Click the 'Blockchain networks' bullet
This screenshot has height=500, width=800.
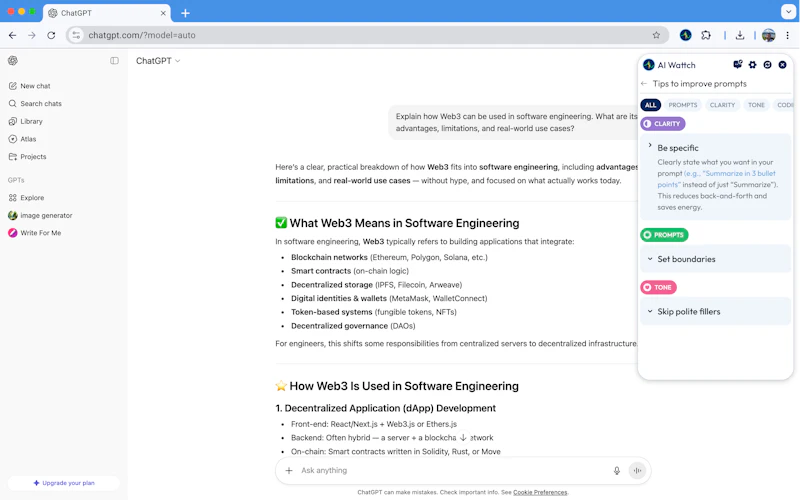click(x=389, y=257)
